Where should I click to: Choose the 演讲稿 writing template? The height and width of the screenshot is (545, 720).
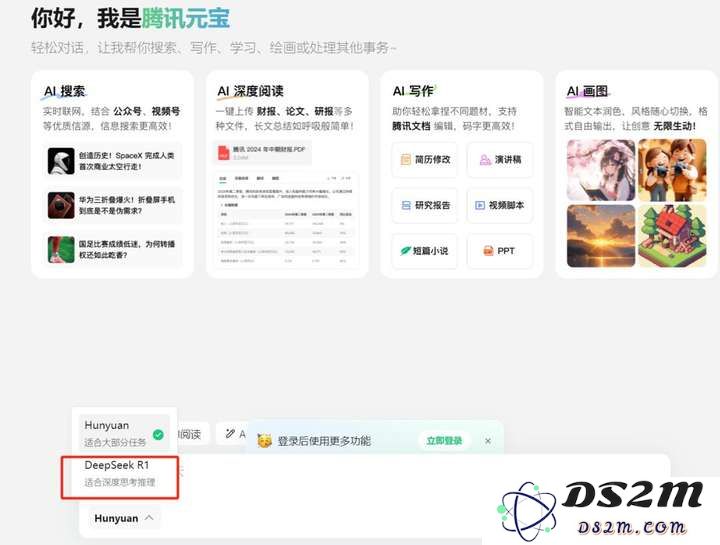tap(500, 159)
